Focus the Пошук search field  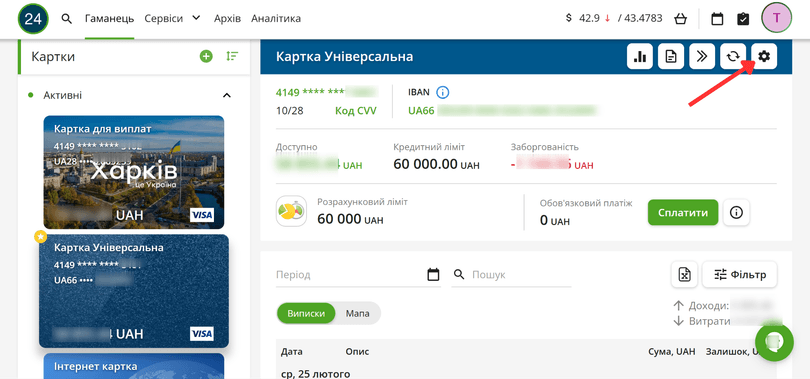(511, 275)
